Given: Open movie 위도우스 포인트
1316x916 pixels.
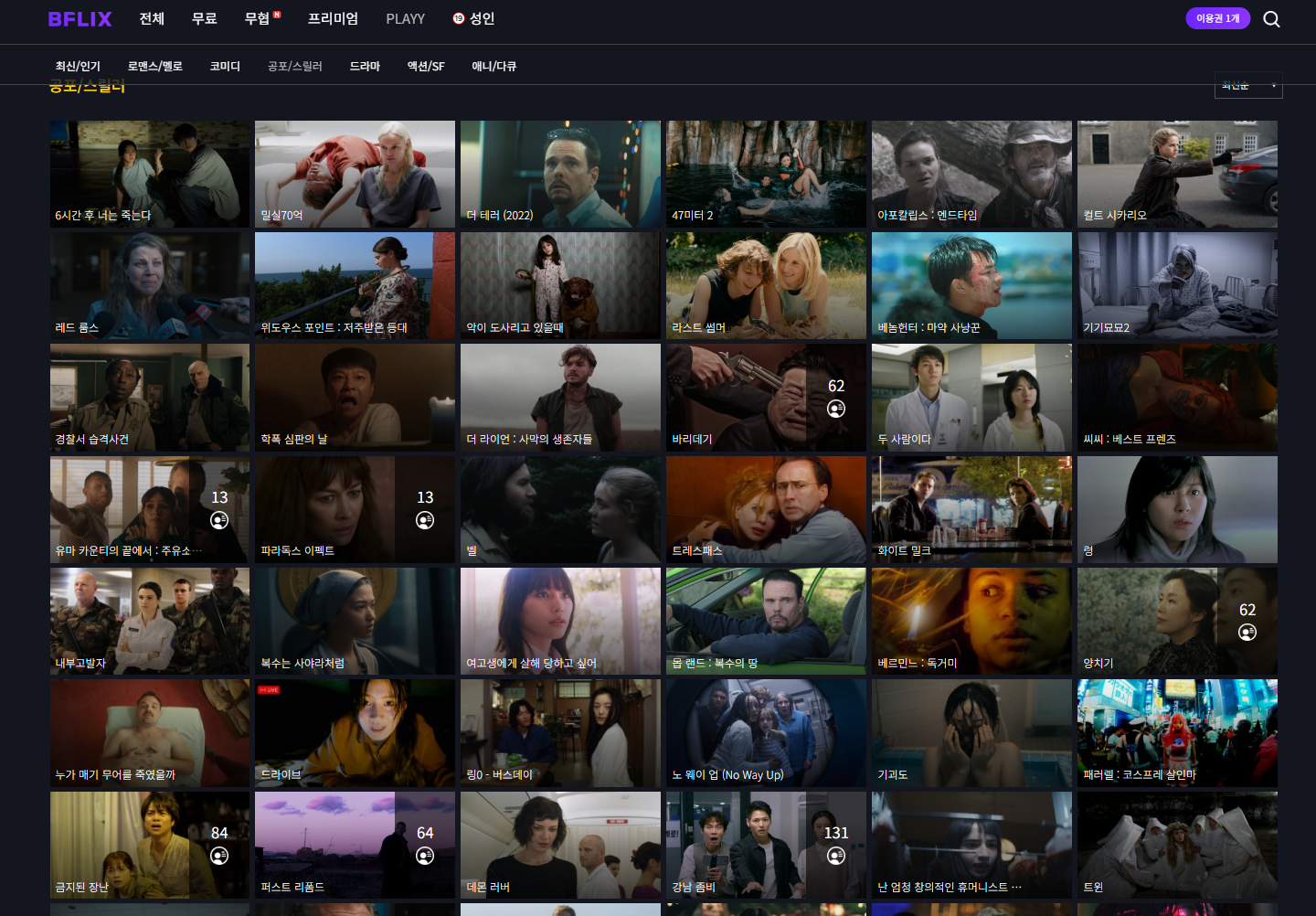Looking at the screenshot, I should 355,285.
